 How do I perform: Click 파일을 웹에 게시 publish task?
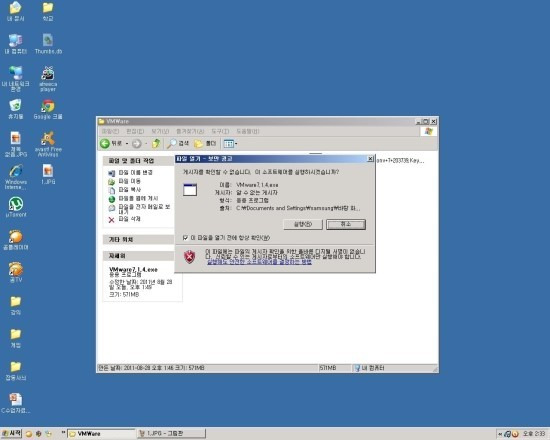[133, 199]
